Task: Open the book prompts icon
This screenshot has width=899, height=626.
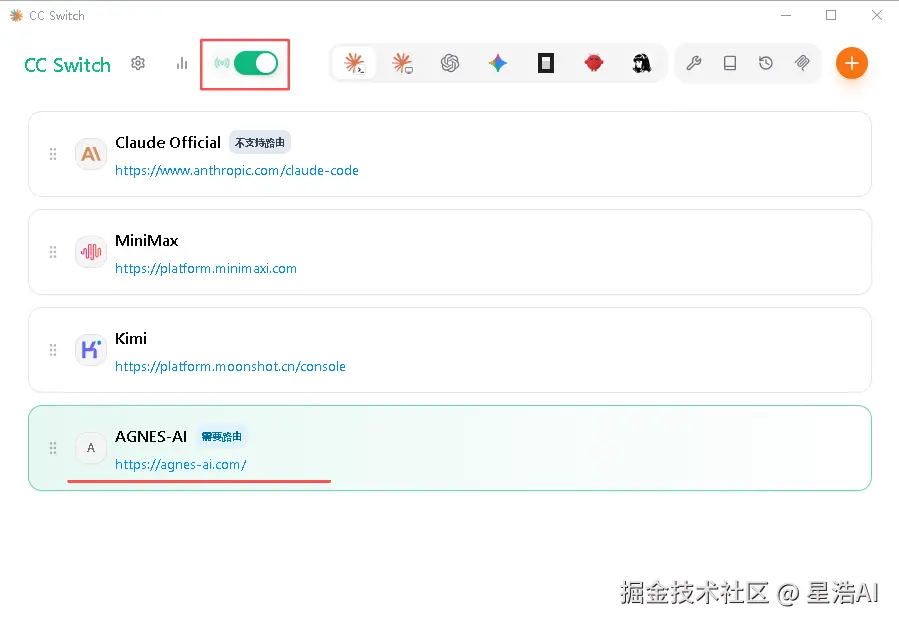Action: [x=730, y=63]
